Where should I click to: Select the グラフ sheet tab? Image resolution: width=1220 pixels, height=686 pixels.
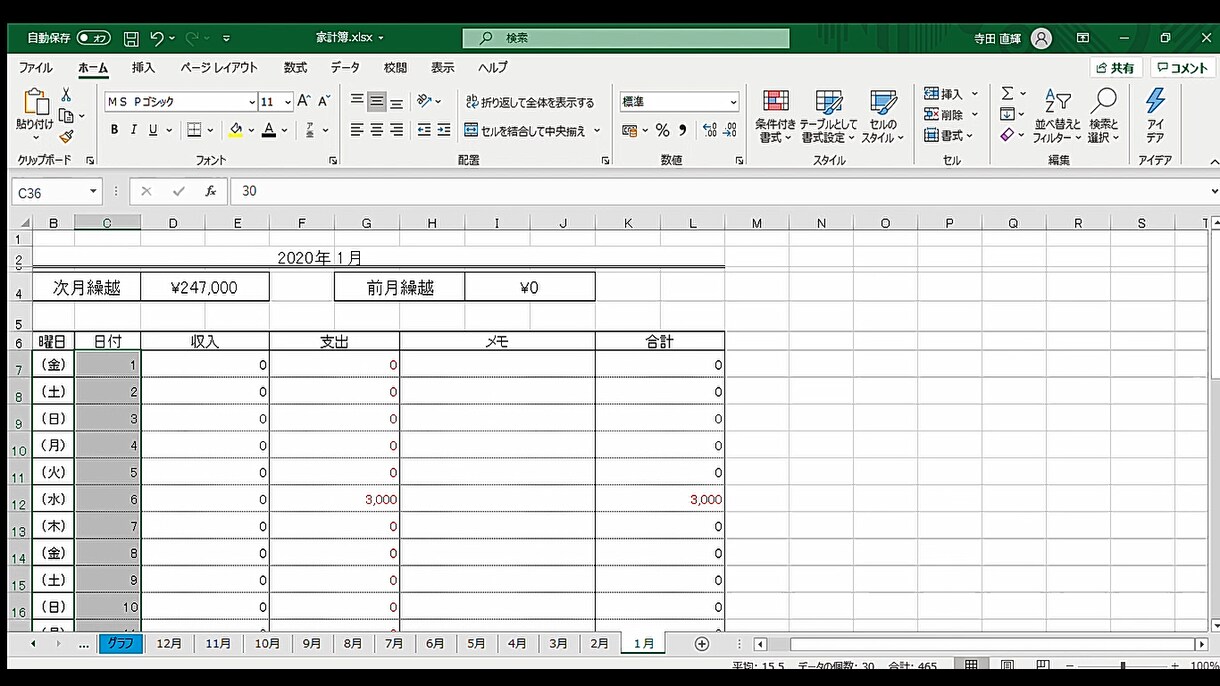pos(121,644)
